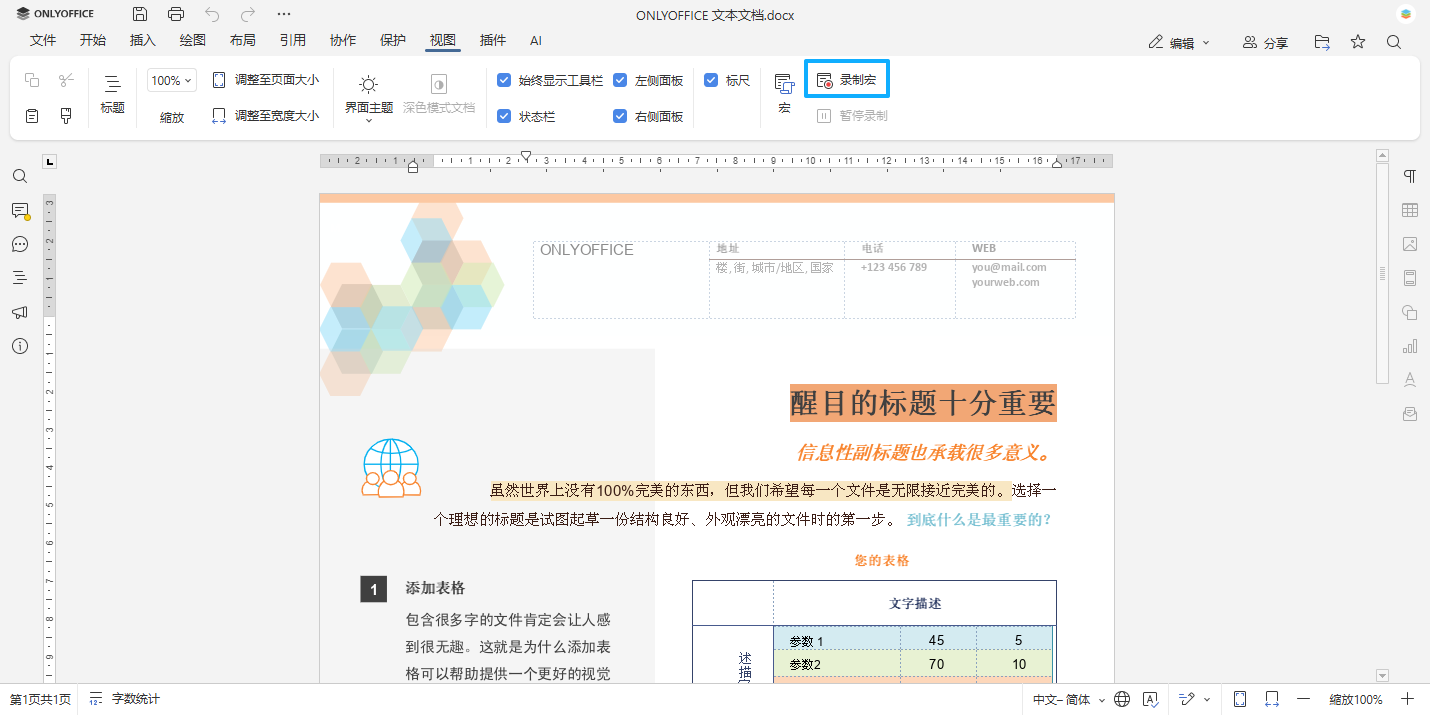Image resolution: width=1430 pixels, height=715 pixels.
Task: Enable the 标尺 (Ruler) checkbox
Action: click(709, 81)
